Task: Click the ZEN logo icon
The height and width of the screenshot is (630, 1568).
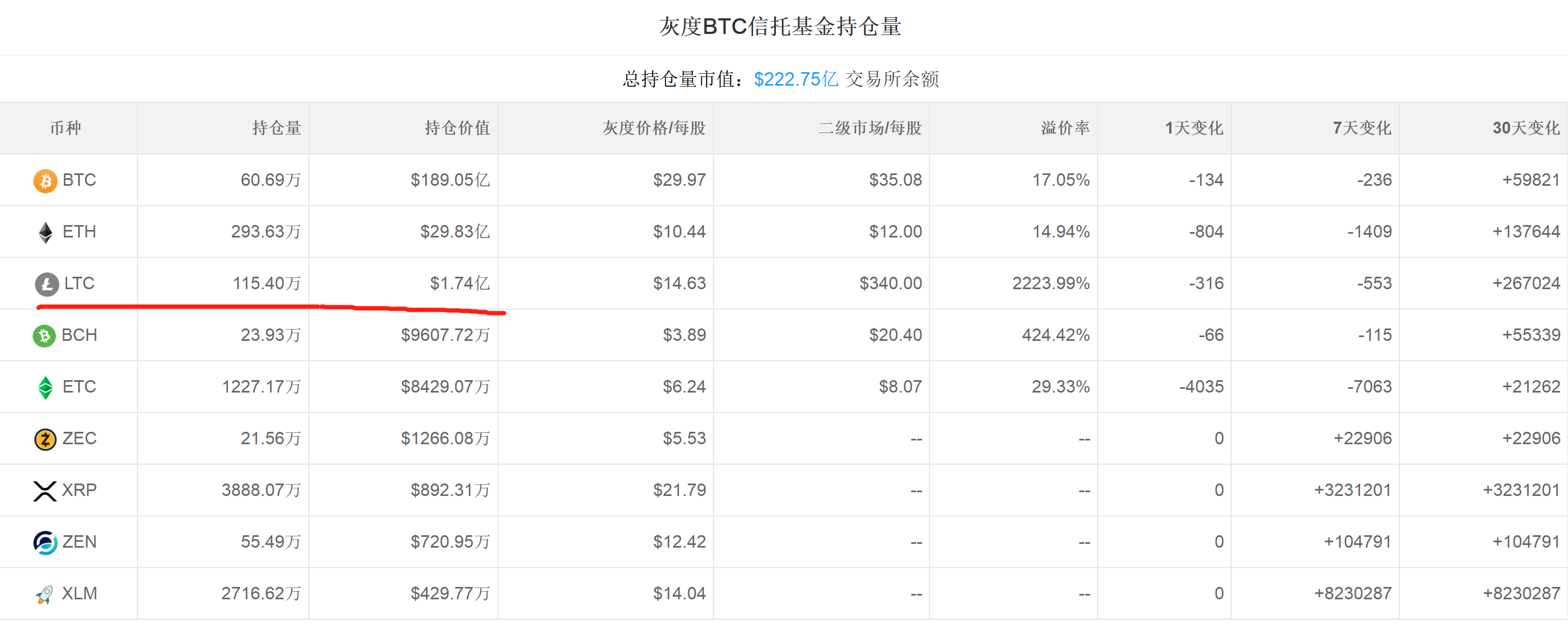Action: (x=45, y=542)
